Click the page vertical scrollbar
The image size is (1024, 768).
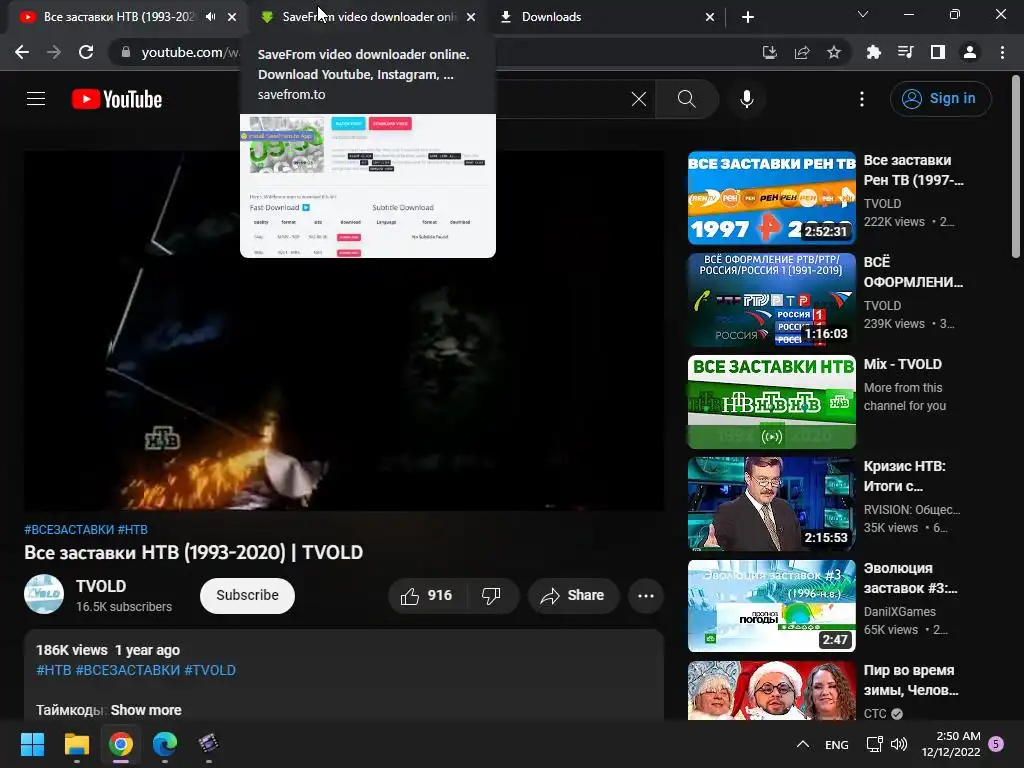[x=1016, y=168]
